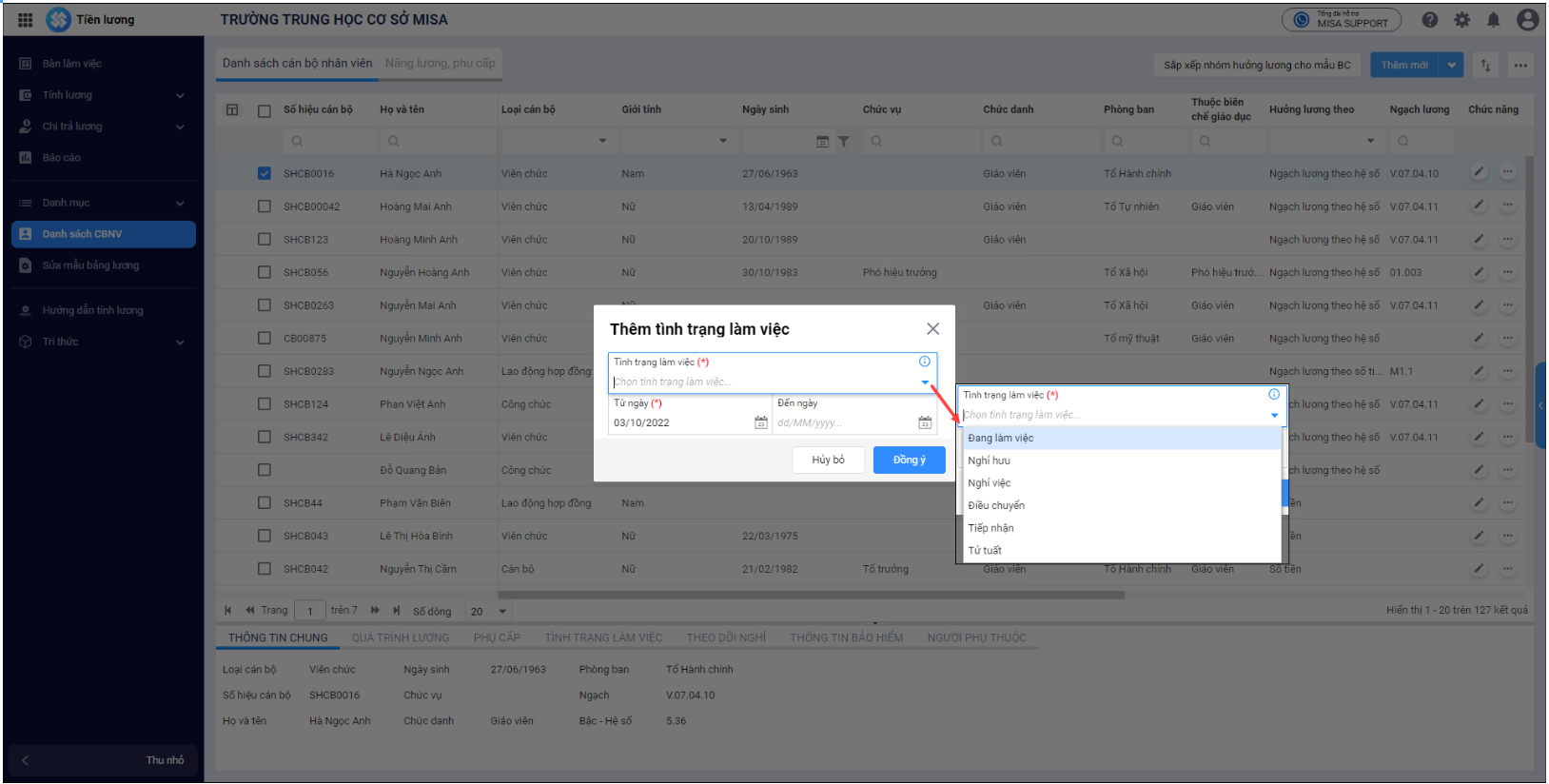Switch to the QUÁ TRÌNH LƯƠNG tab
The height and width of the screenshot is (784, 1549).
[x=400, y=637]
